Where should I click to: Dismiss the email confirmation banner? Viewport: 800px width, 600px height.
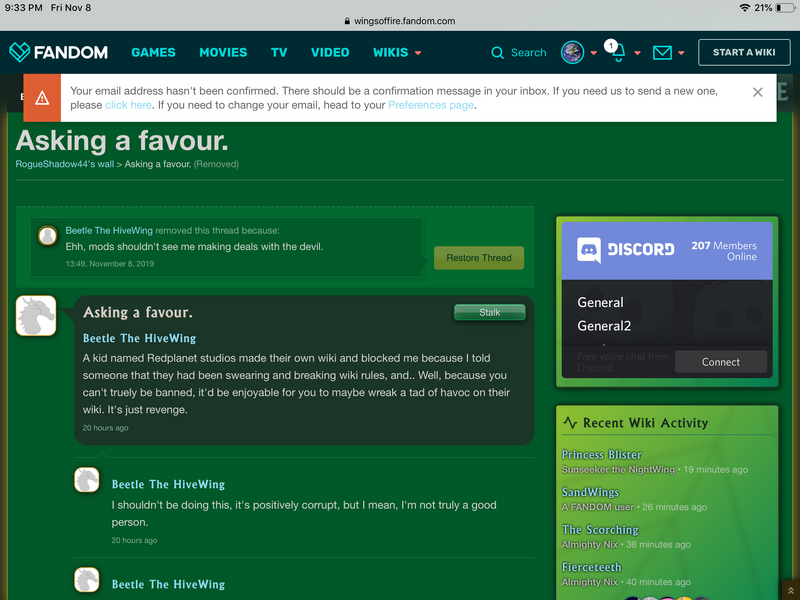pyautogui.click(x=757, y=92)
